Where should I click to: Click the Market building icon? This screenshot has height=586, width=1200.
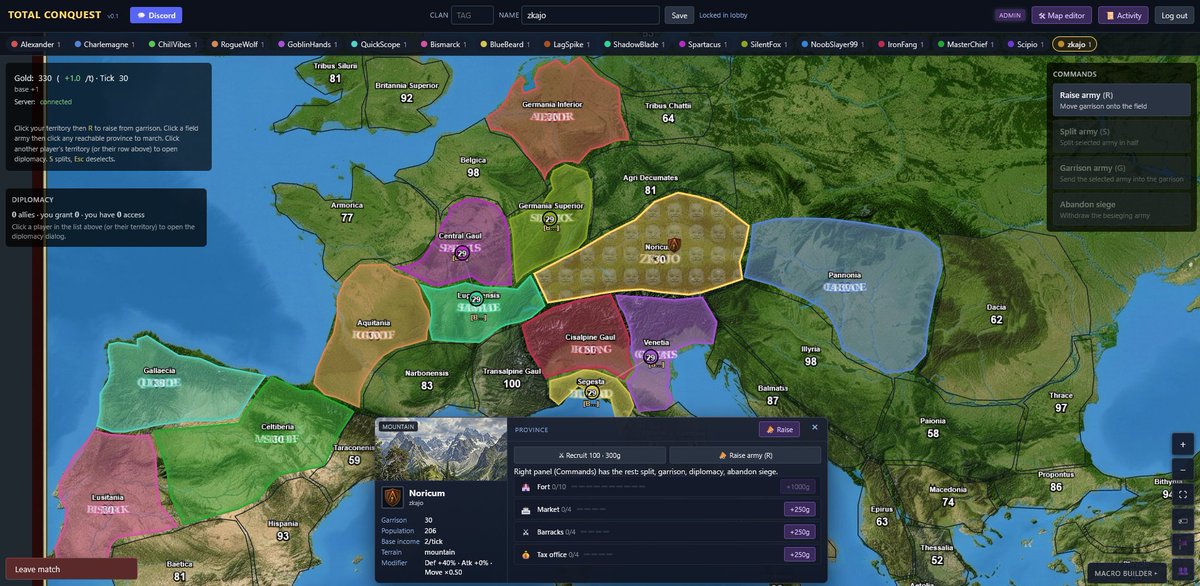coord(525,509)
